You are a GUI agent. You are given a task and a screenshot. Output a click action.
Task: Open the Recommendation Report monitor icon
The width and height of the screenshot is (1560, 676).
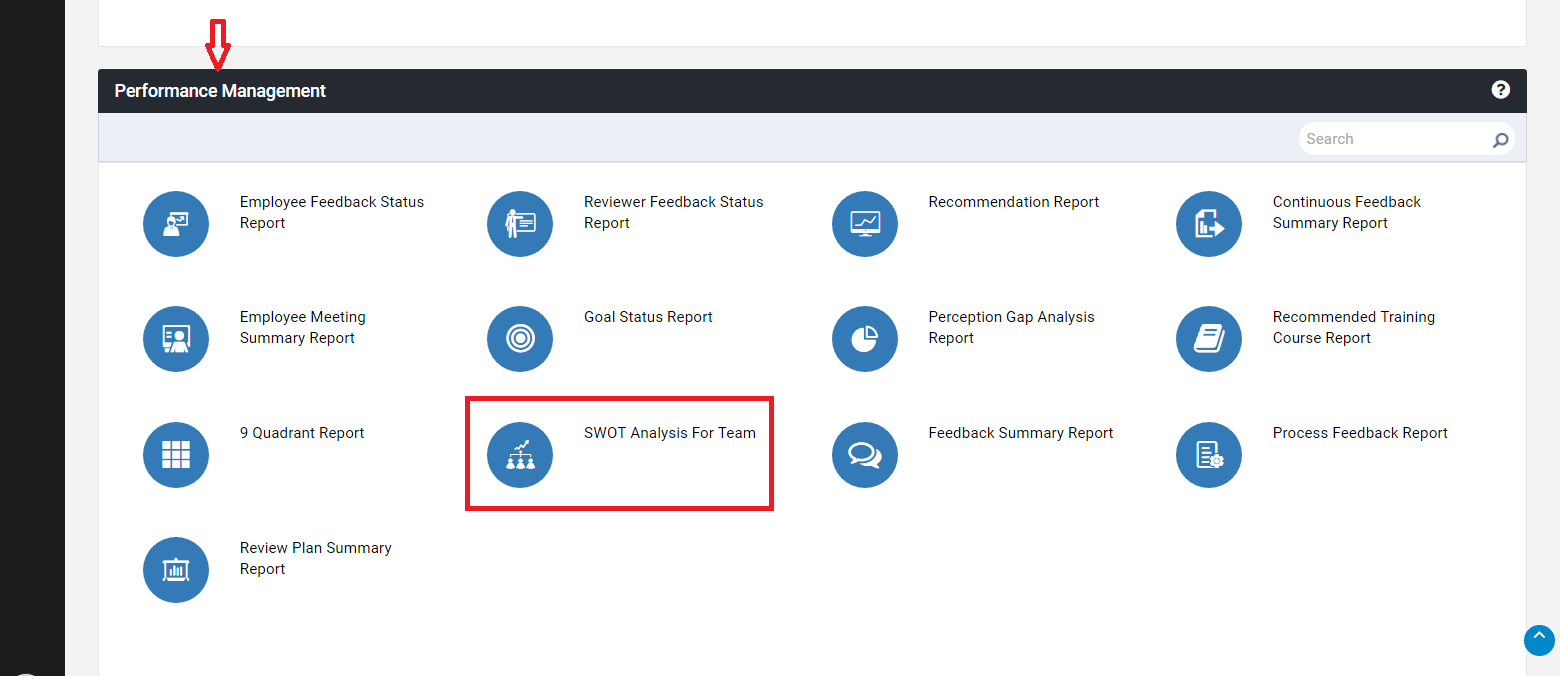click(x=865, y=224)
